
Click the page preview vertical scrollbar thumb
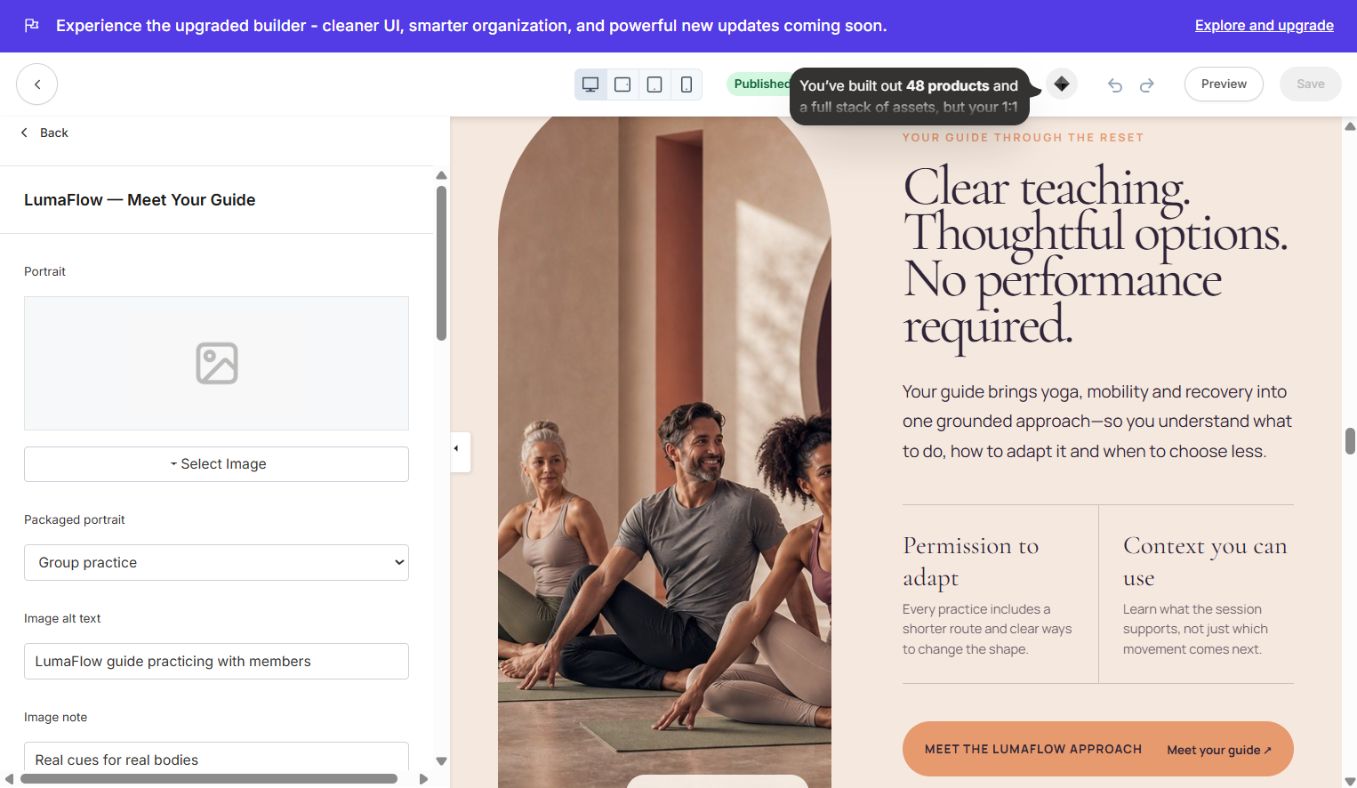1350,441
